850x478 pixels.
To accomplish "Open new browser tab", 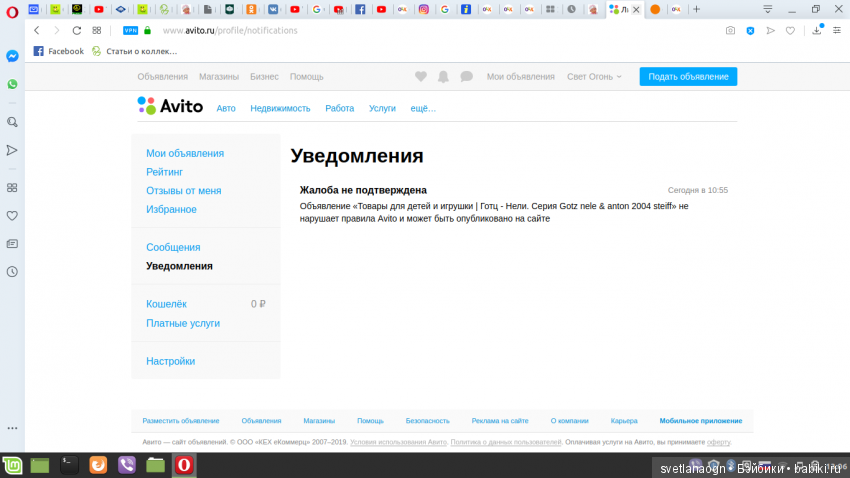I will pyautogui.click(x=697, y=9).
